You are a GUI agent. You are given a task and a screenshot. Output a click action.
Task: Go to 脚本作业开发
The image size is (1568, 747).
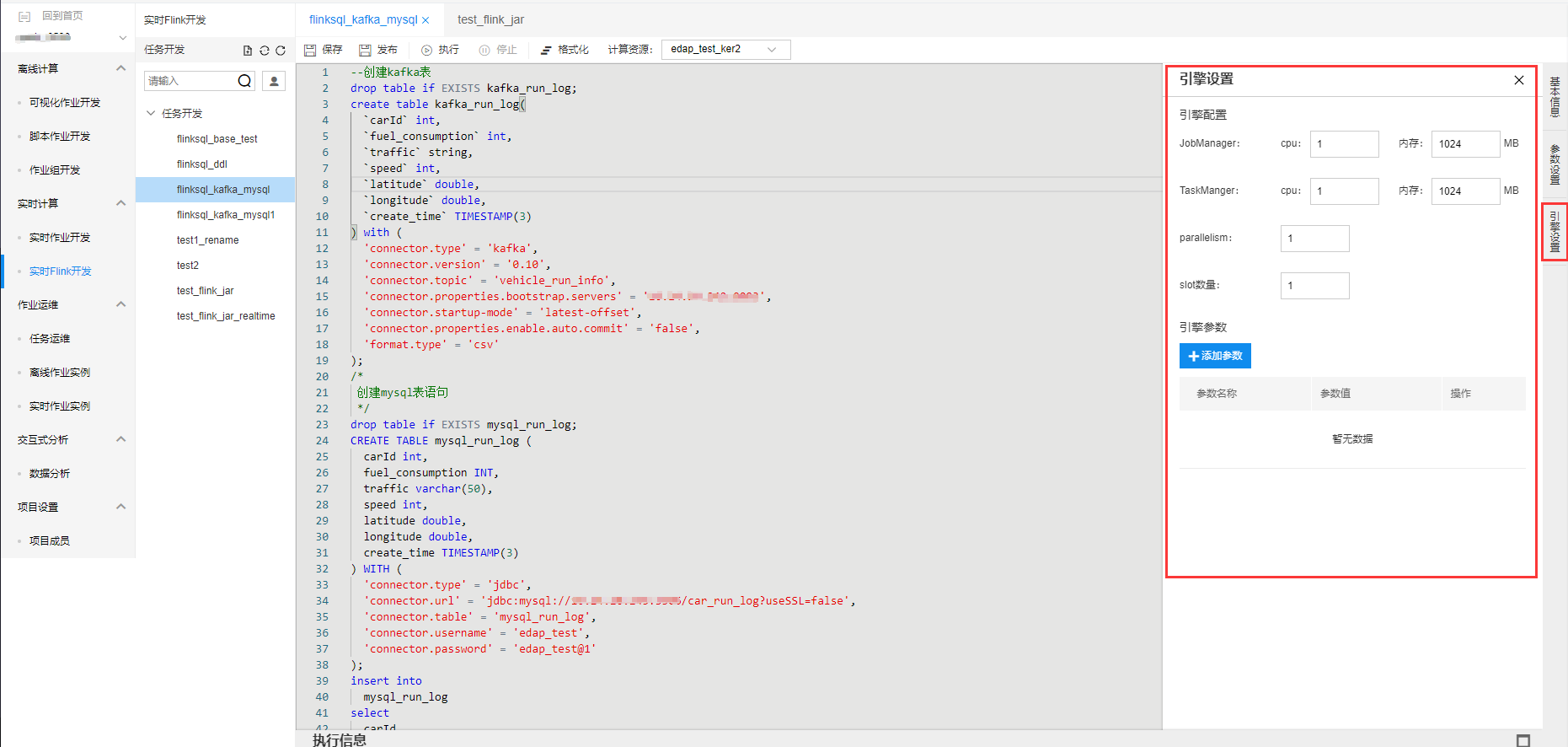click(x=60, y=136)
